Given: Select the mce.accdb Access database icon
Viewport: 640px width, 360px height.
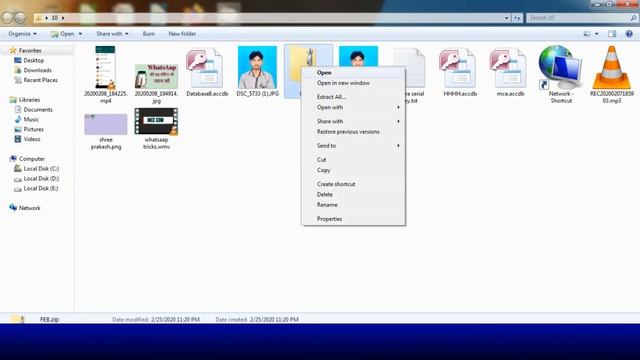Looking at the screenshot, I should (x=509, y=68).
